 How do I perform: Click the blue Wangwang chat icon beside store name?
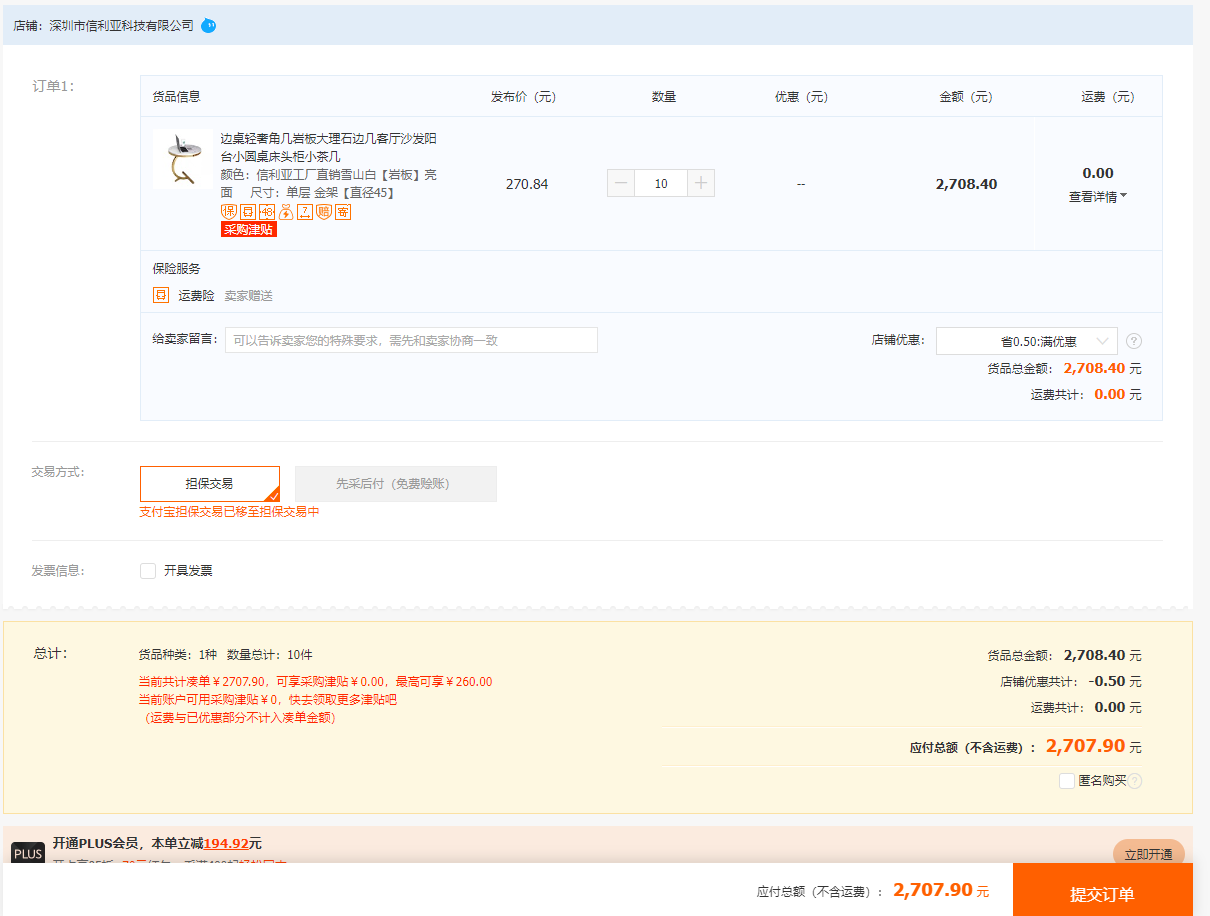[208, 25]
